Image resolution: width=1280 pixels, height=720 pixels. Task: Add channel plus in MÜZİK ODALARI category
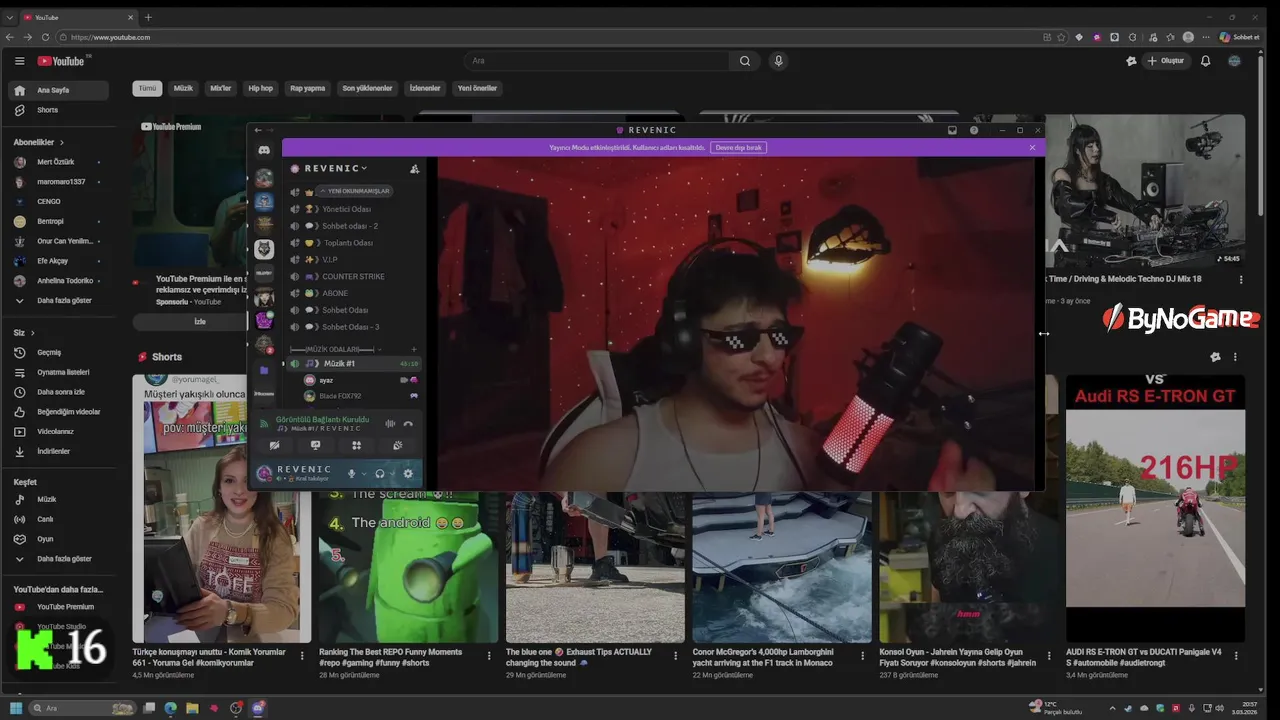[x=414, y=349]
